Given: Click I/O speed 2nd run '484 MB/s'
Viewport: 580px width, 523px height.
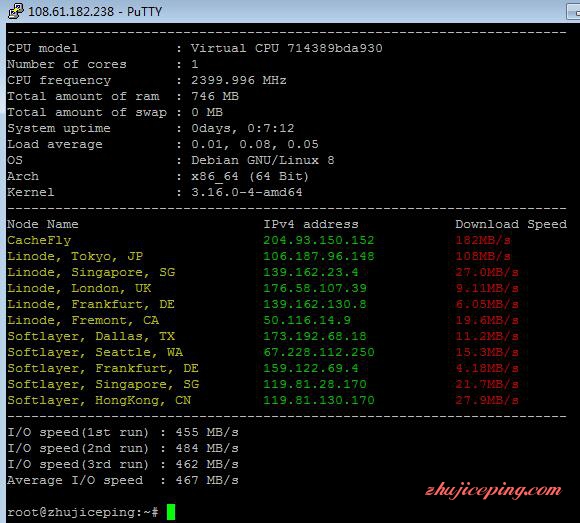Looking at the screenshot, I should [207, 448].
